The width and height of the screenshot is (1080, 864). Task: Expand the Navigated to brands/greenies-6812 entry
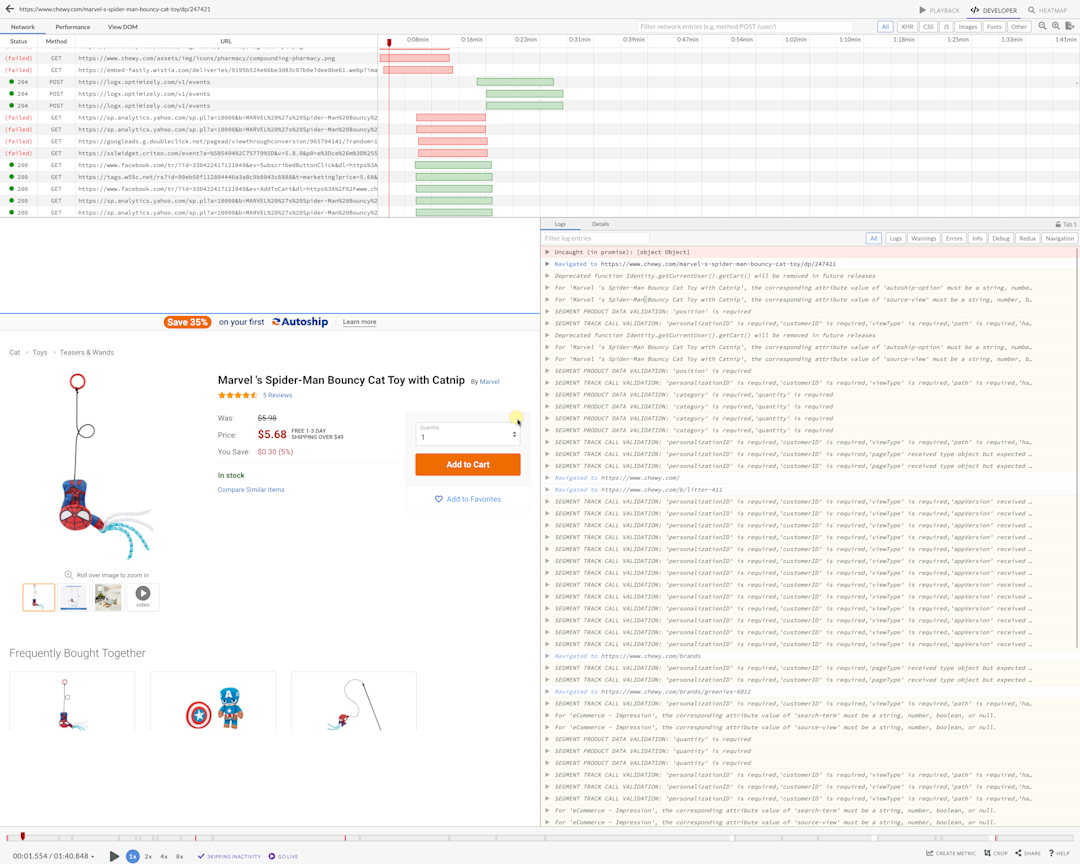pyautogui.click(x=548, y=692)
